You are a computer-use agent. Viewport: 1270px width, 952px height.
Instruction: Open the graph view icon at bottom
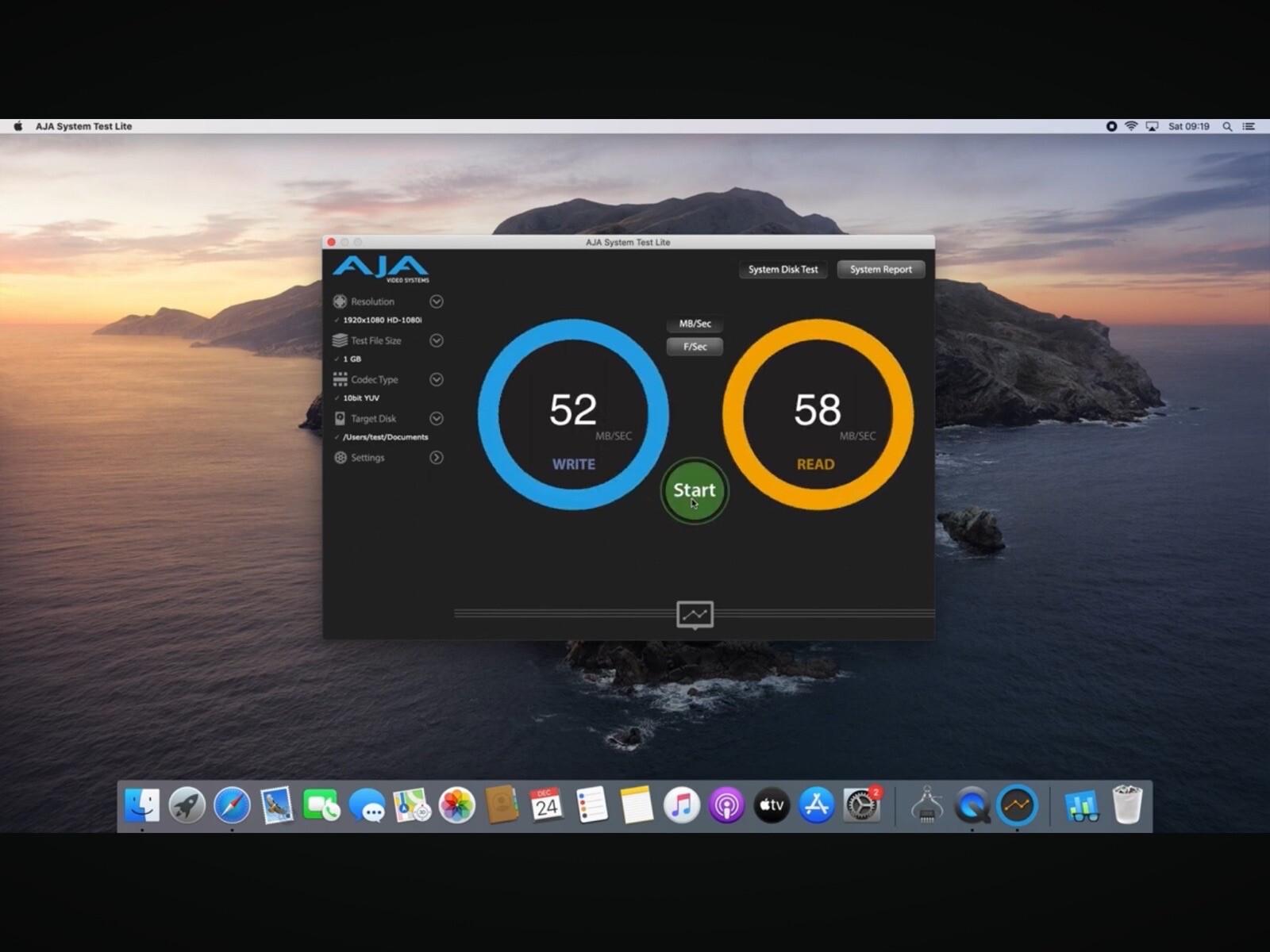coord(695,615)
